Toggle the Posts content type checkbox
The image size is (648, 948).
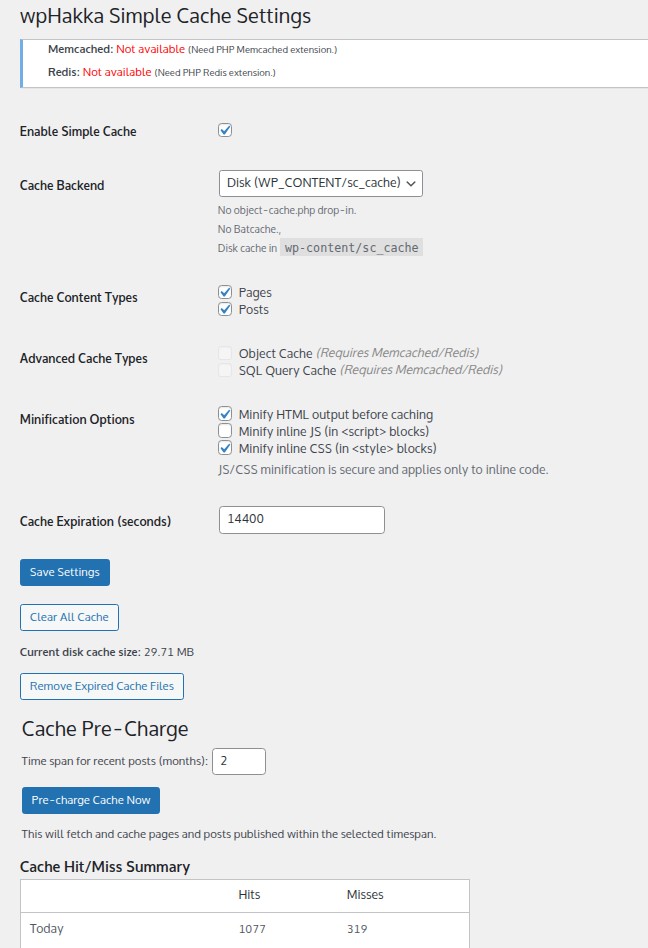click(x=225, y=309)
